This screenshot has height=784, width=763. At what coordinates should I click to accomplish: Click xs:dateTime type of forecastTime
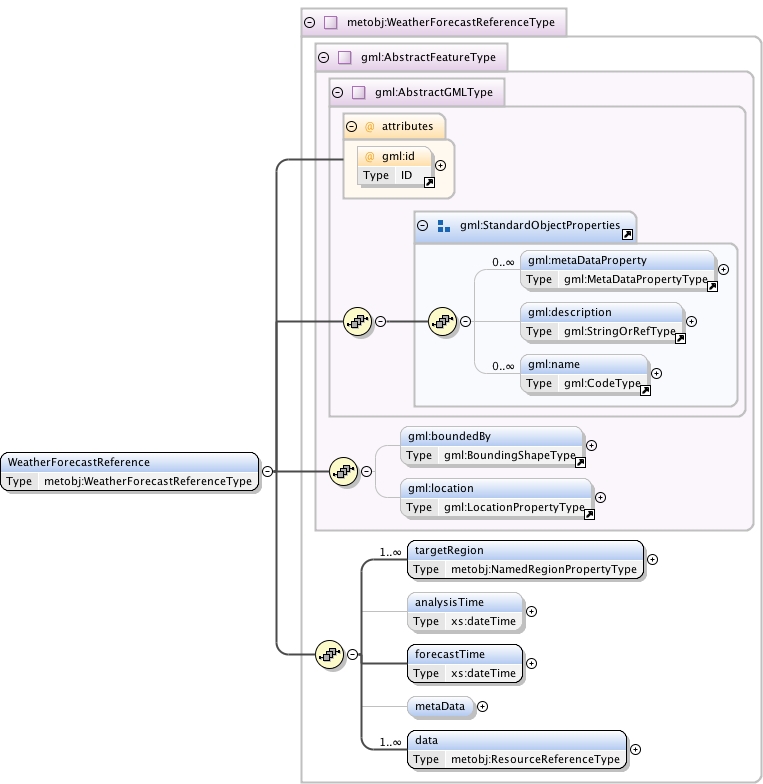click(x=483, y=674)
